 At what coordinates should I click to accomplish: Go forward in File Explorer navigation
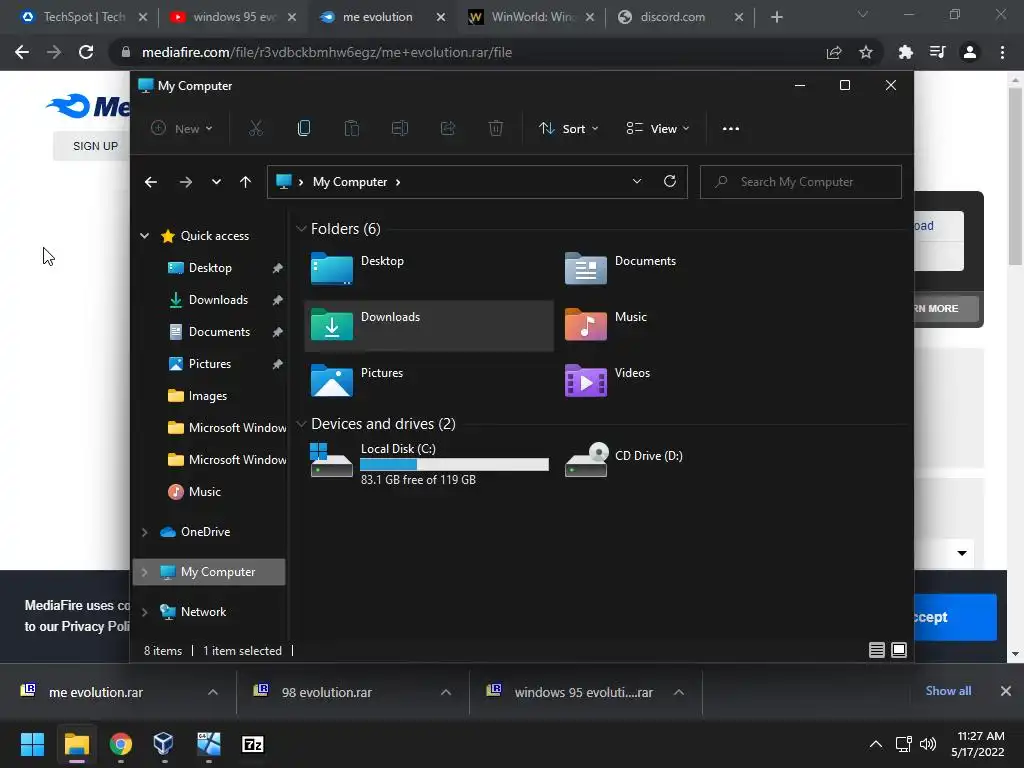[185, 182]
